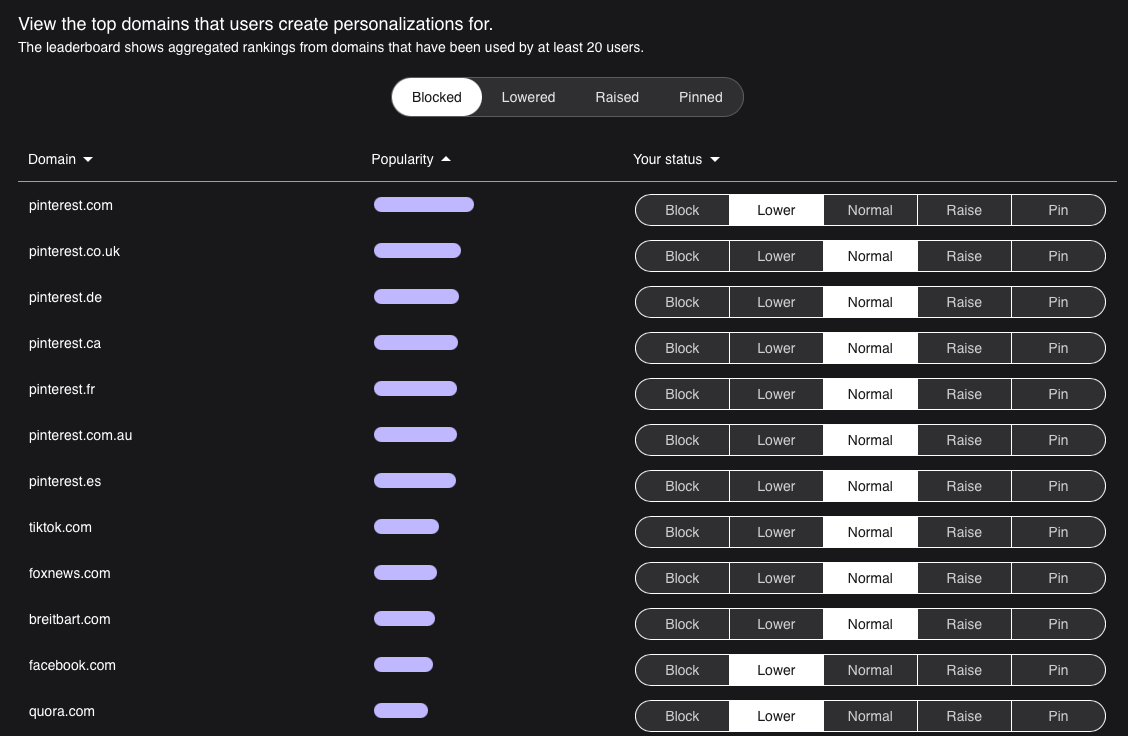This screenshot has width=1128, height=736.
Task: Open the Your status filter dropdown
Action: coord(676,159)
